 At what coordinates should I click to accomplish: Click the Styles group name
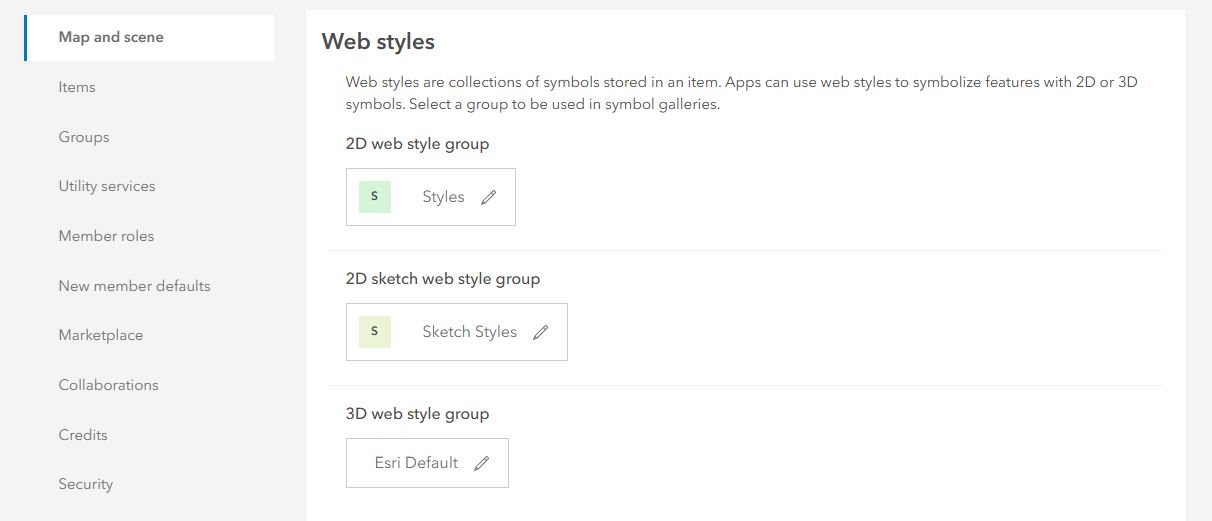click(443, 197)
